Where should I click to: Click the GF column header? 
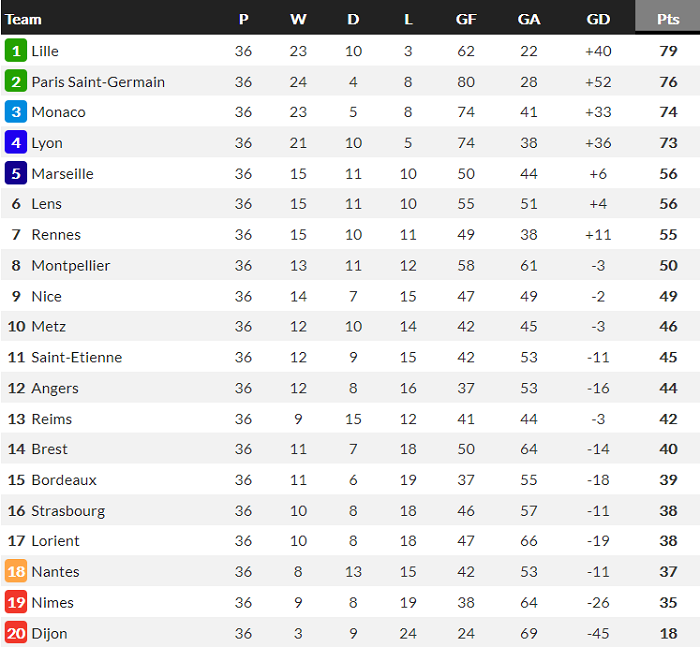pyautogui.click(x=466, y=19)
